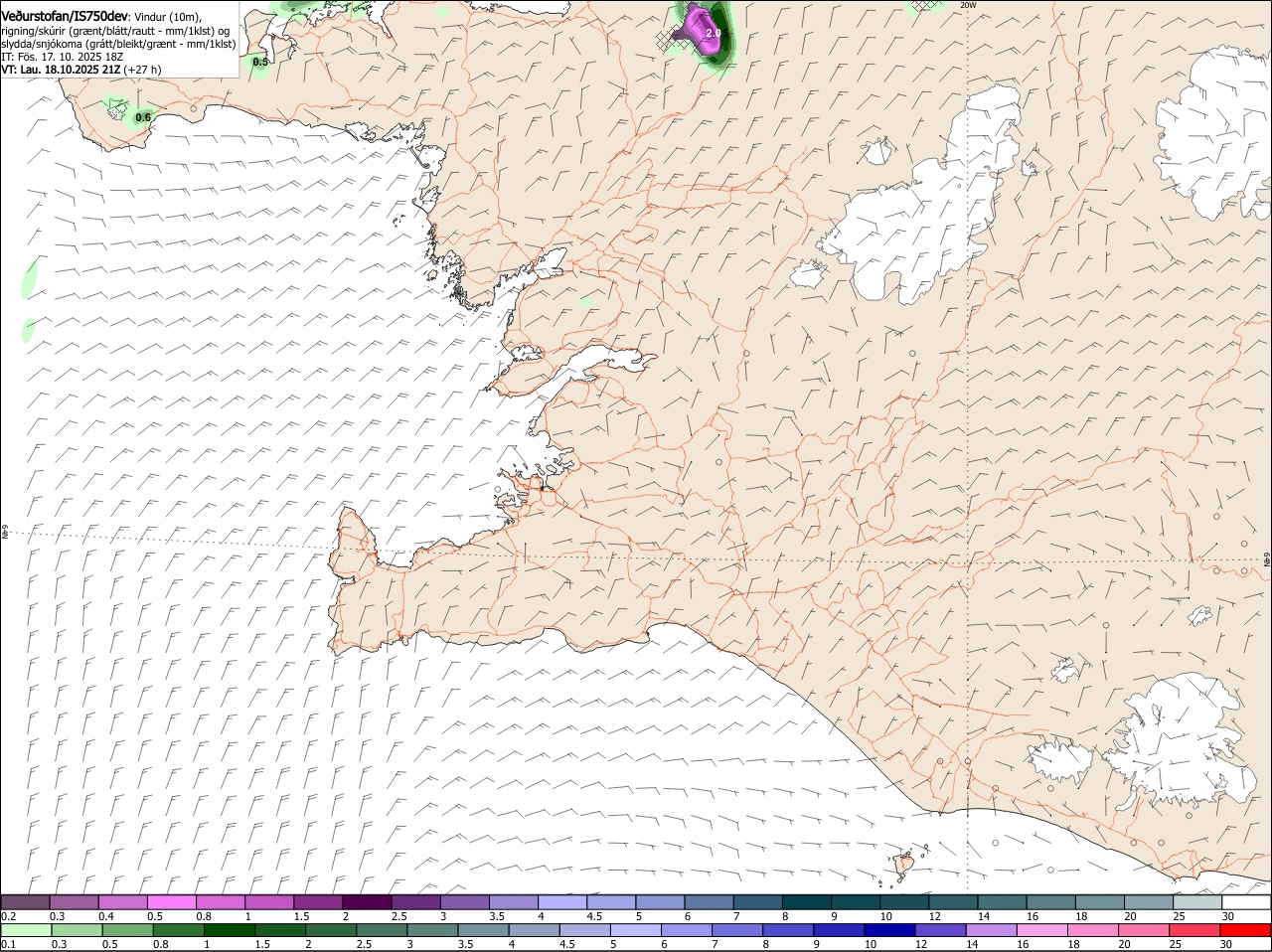The image size is (1272, 952).
Task: Click the medium green 0.5 swatch in the rain legend
Action: point(127,930)
